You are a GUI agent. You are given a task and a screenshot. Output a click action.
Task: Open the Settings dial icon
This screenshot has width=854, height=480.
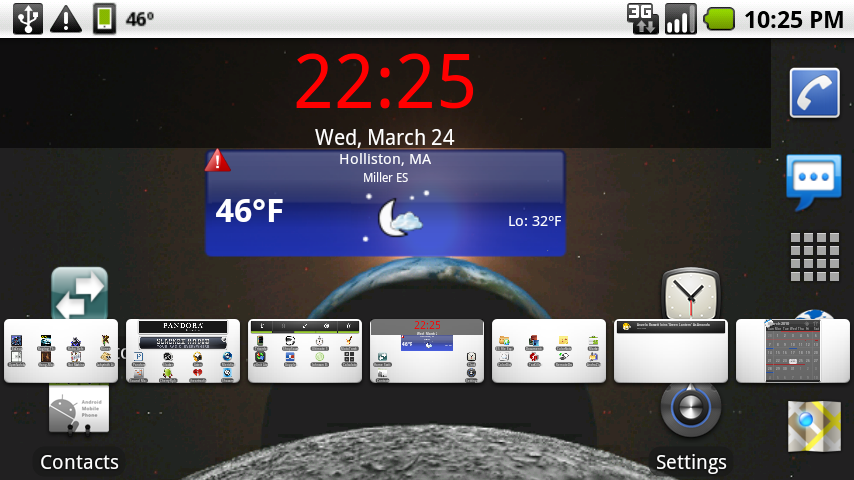tap(691, 410)
